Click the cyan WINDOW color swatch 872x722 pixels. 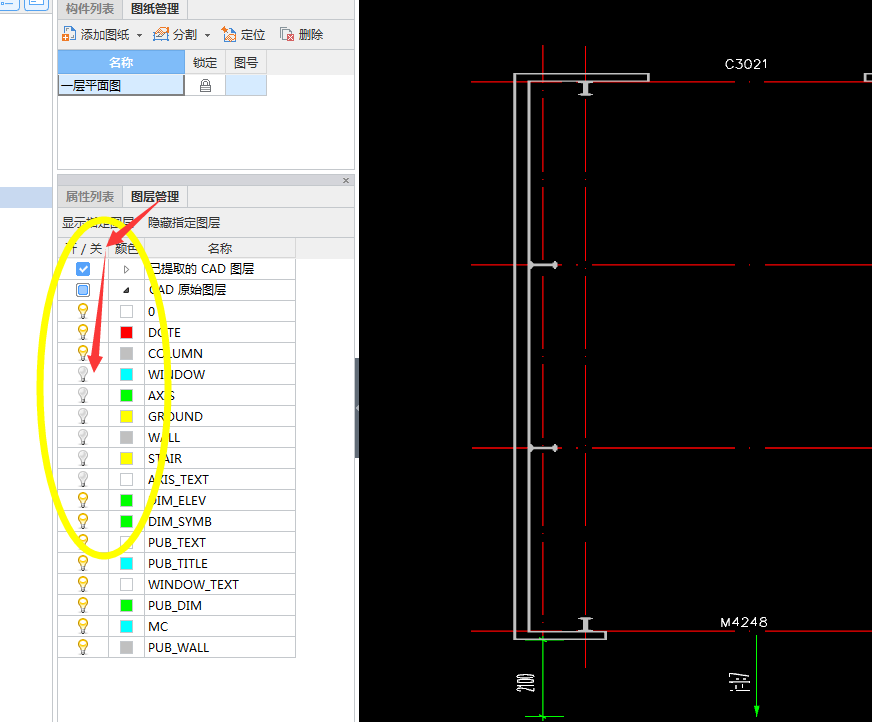[x=126, y=374]
